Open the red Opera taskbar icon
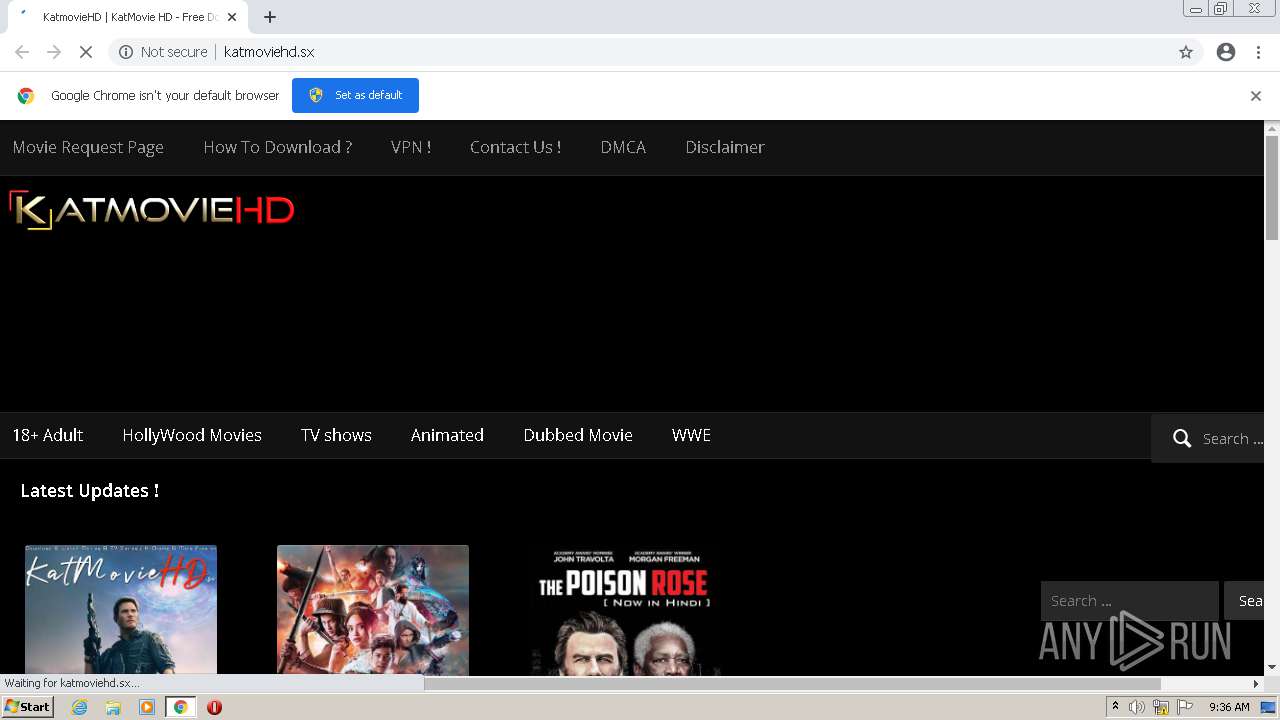 (214, 707)
